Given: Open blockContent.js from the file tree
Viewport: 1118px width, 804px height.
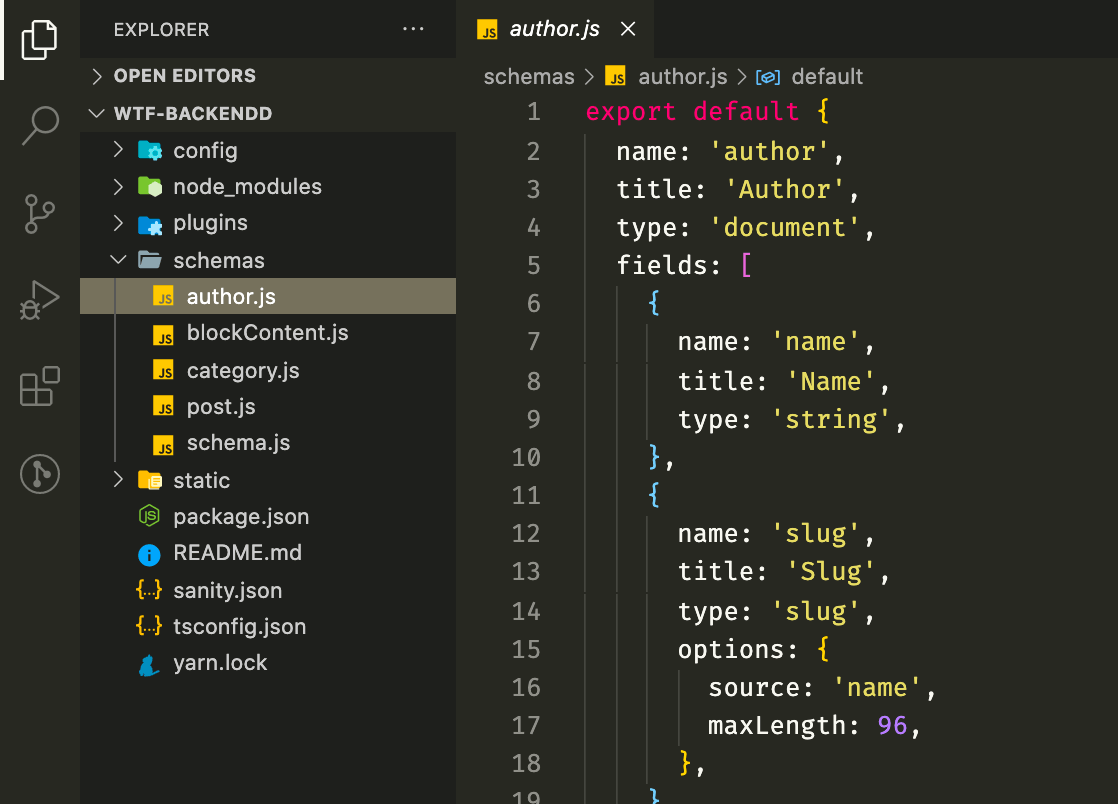Looking at the screenshot, I should pos(267,334).
